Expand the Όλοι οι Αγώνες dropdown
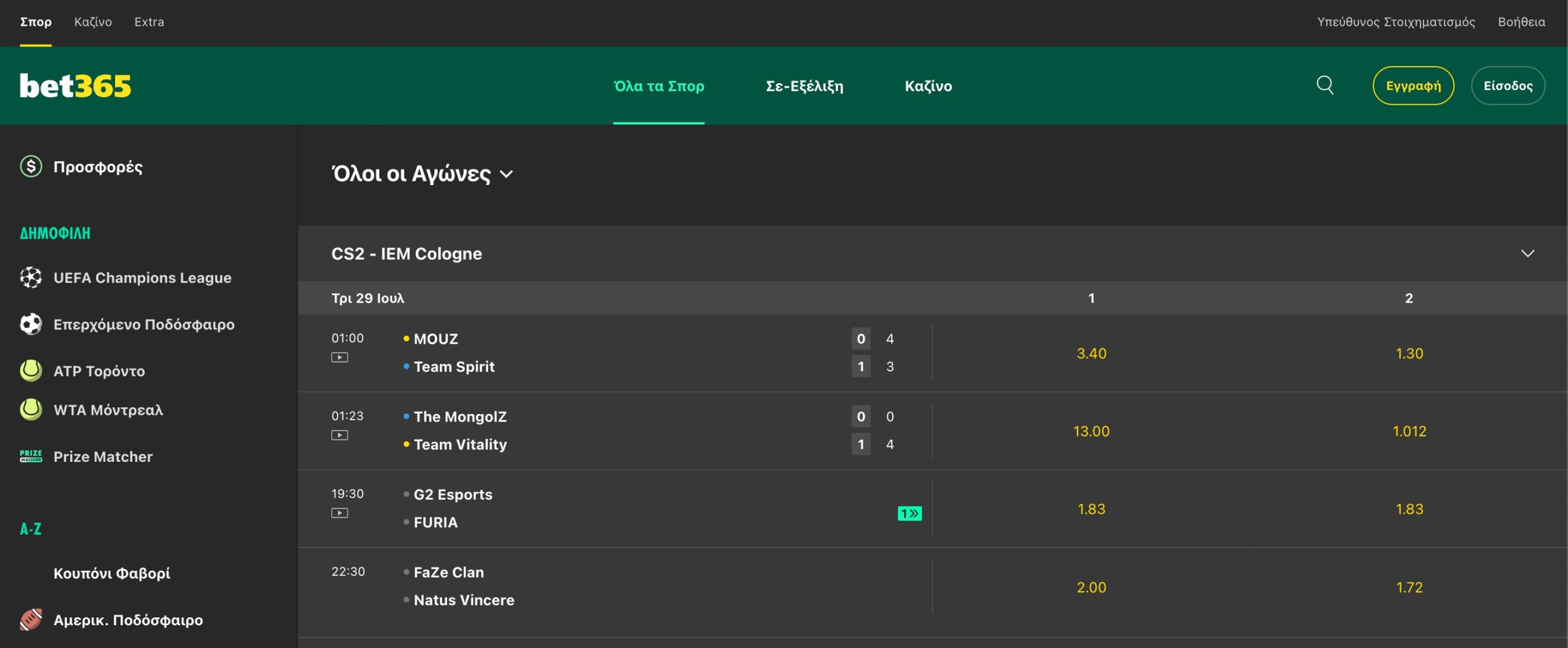 422,174
